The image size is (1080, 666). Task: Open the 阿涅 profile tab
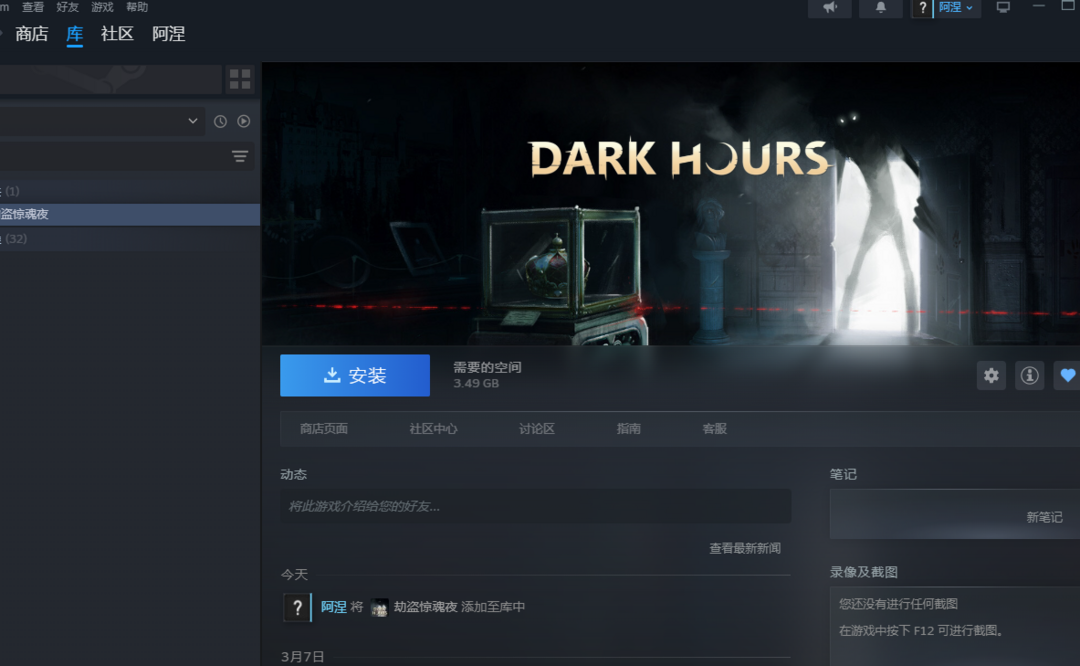click(x=169, y=34)
